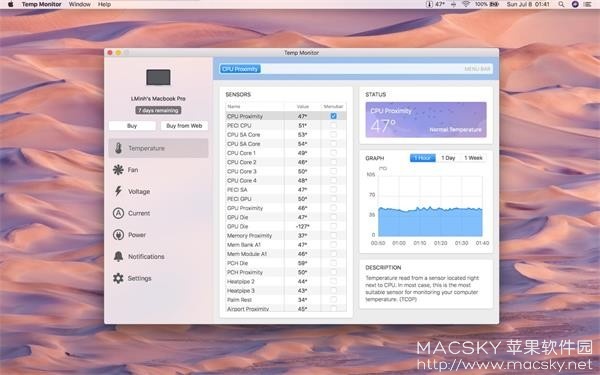
Task: Open the Help menu
Action: click(104, 4)
